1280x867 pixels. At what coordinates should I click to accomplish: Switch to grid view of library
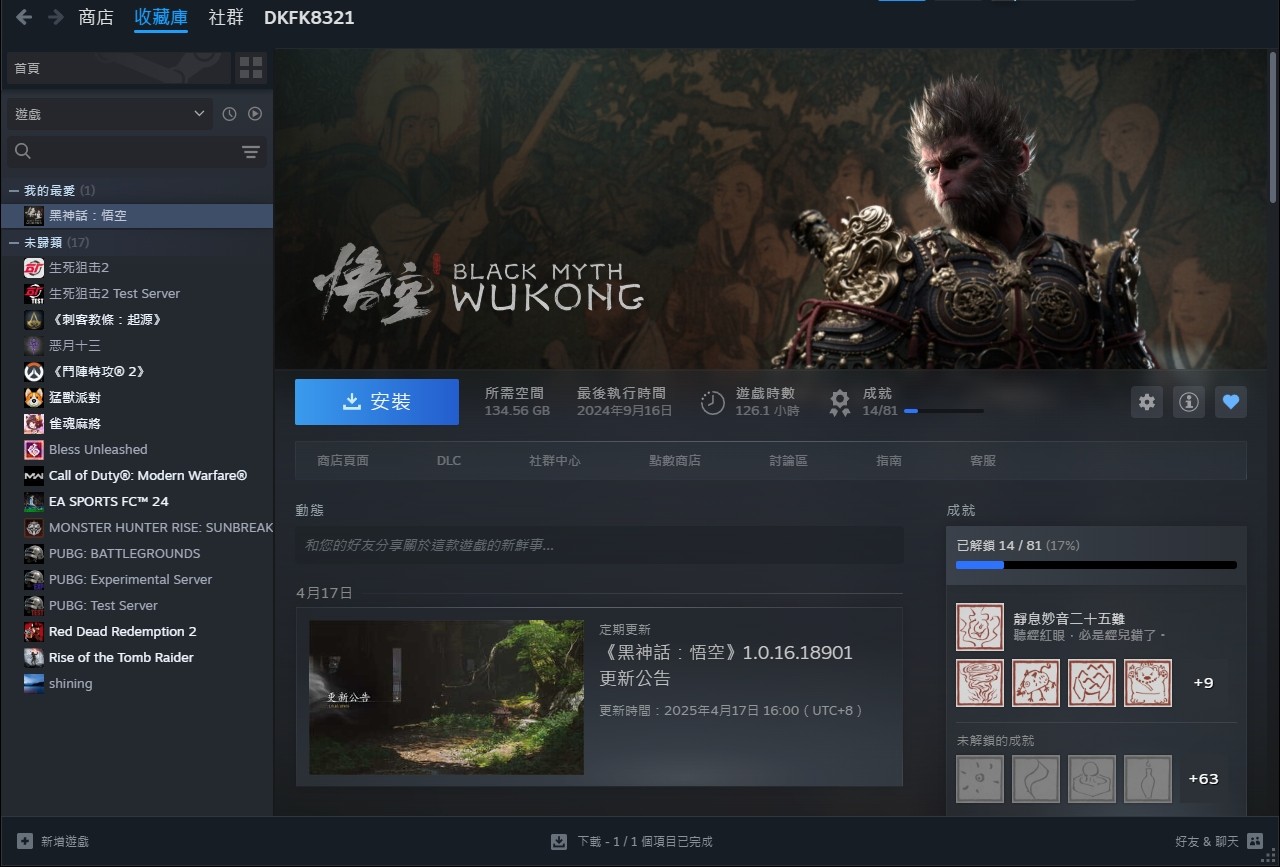[251, 68]
